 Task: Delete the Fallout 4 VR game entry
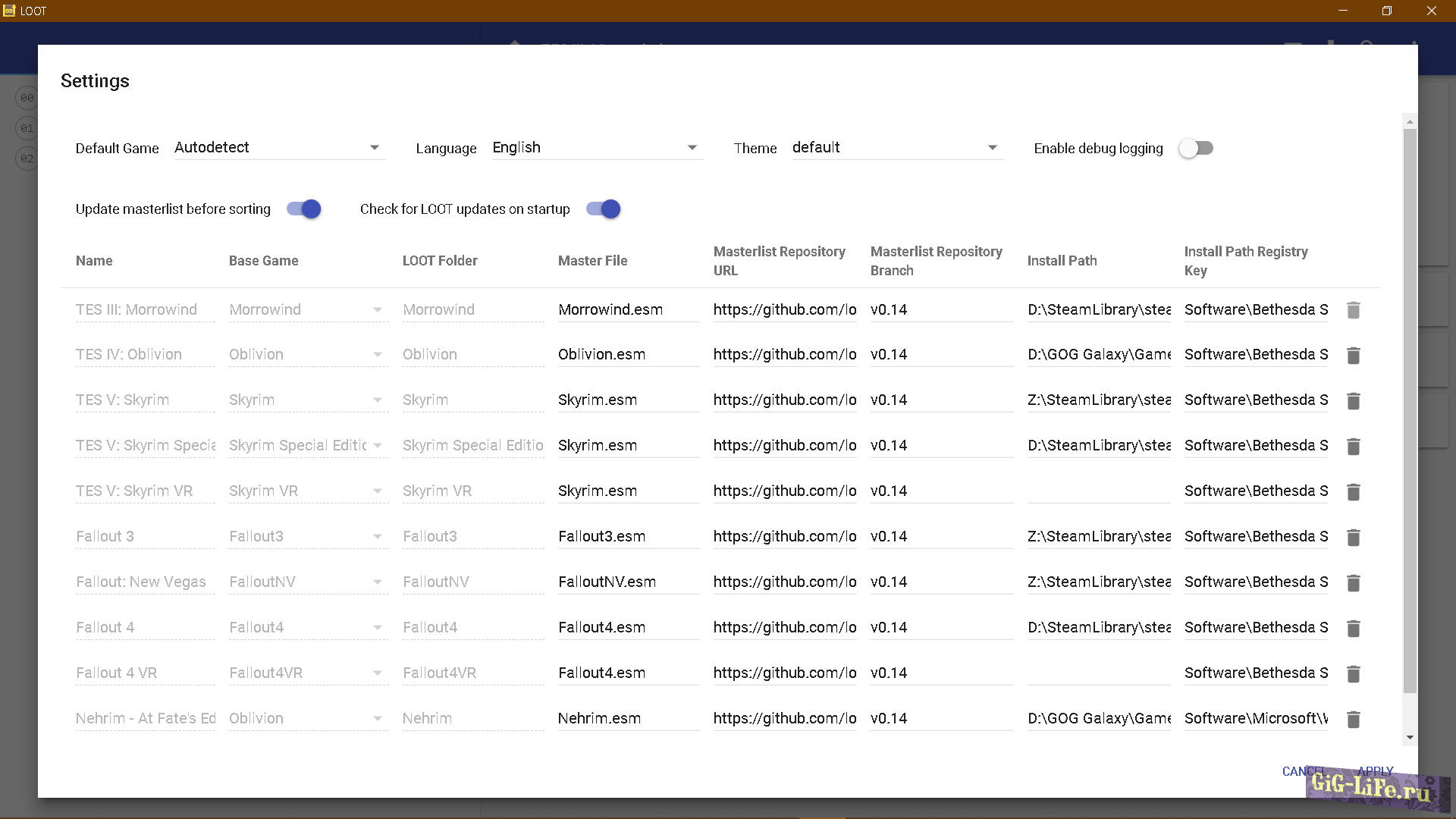point(1354,673)
